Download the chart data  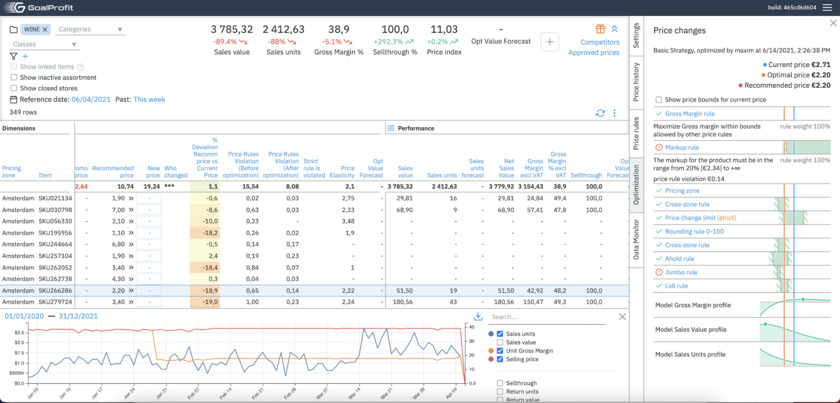478,317
